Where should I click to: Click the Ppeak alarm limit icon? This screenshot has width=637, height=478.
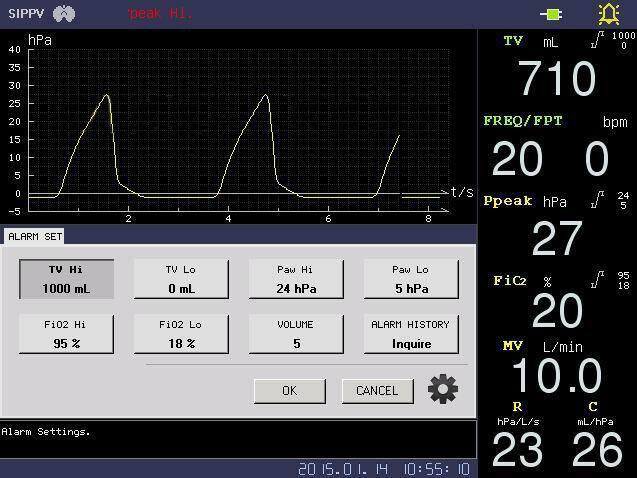coord(597,201)
